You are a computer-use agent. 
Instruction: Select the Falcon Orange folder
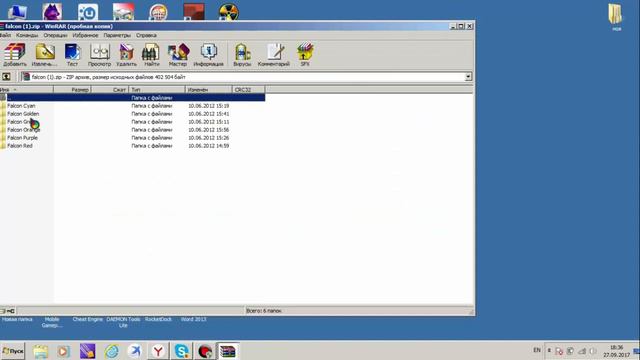tap(23, 130)
